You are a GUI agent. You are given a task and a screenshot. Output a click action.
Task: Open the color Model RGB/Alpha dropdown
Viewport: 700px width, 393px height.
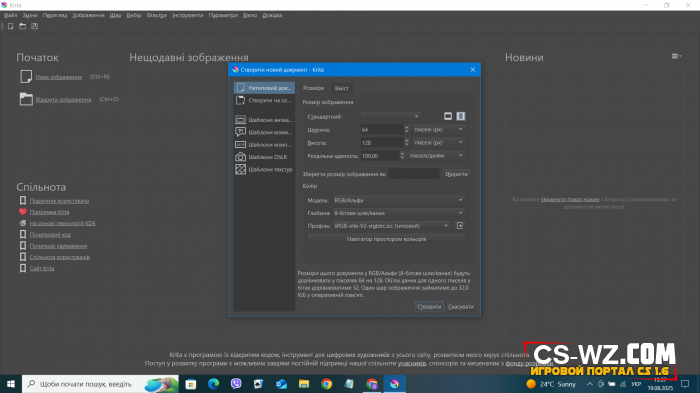click(x=399, y=201)
